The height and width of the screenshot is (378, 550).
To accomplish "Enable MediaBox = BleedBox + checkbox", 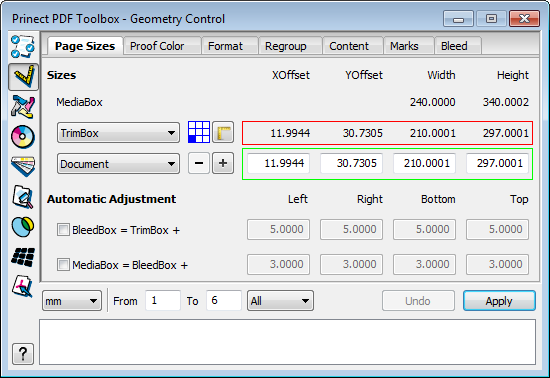I will (63, 265).
